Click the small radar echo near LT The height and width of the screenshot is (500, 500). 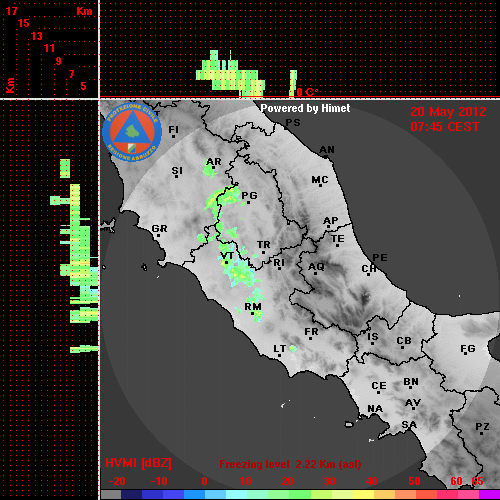[x=293, y=348]
